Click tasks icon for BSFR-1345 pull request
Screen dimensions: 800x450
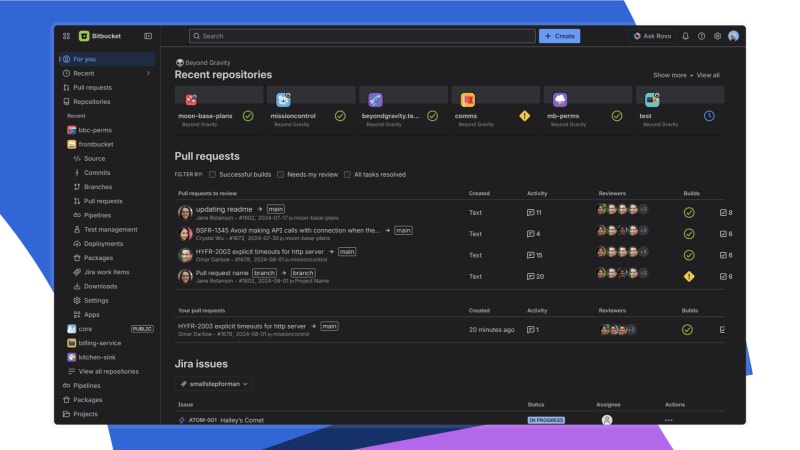coord(723,234)
